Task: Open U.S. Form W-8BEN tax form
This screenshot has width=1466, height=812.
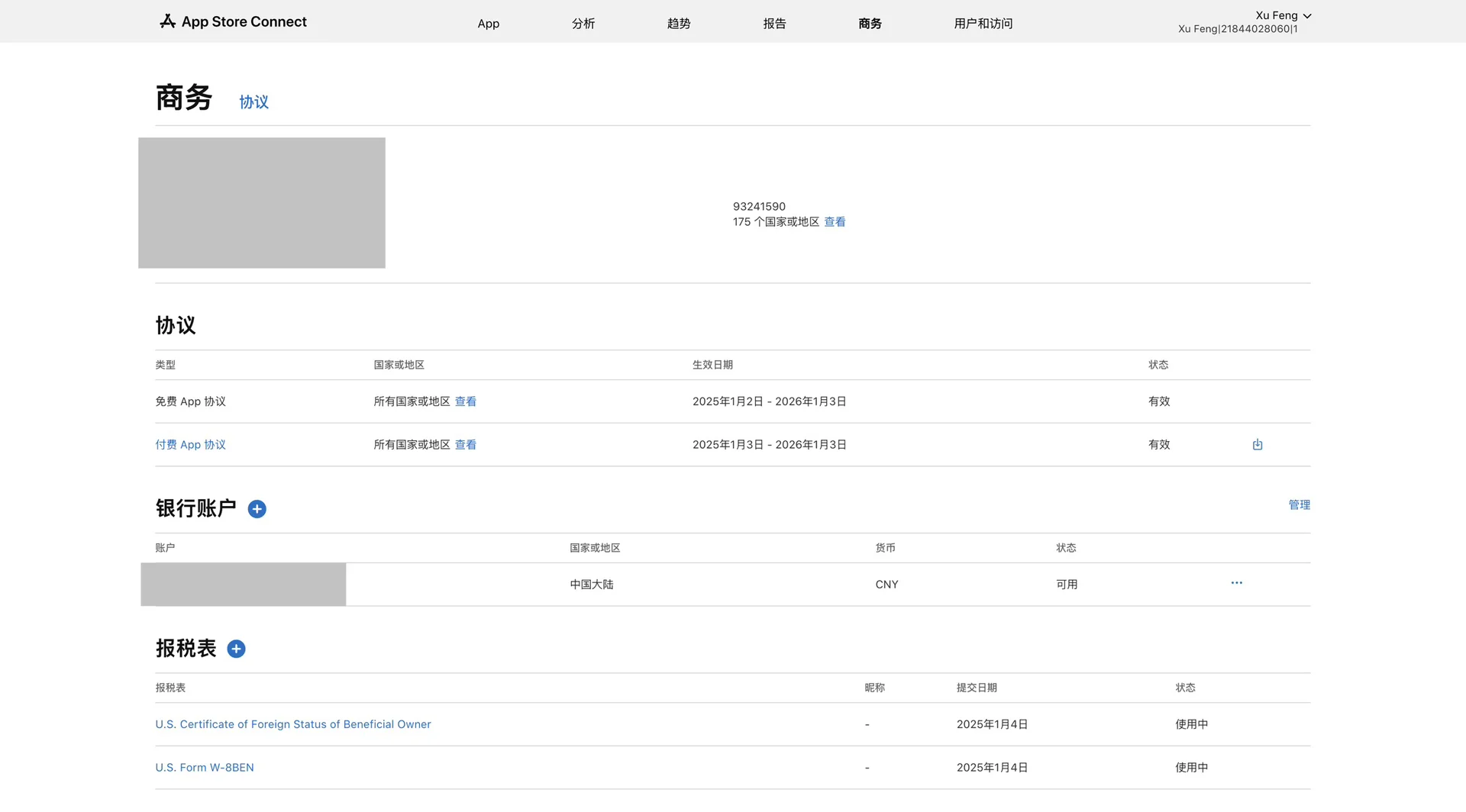Action: coord(204,767)
